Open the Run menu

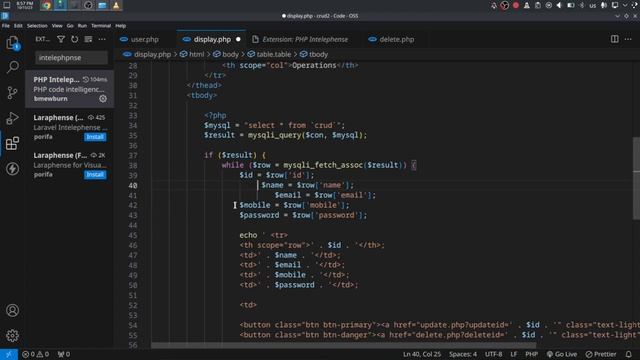(82, 26)
